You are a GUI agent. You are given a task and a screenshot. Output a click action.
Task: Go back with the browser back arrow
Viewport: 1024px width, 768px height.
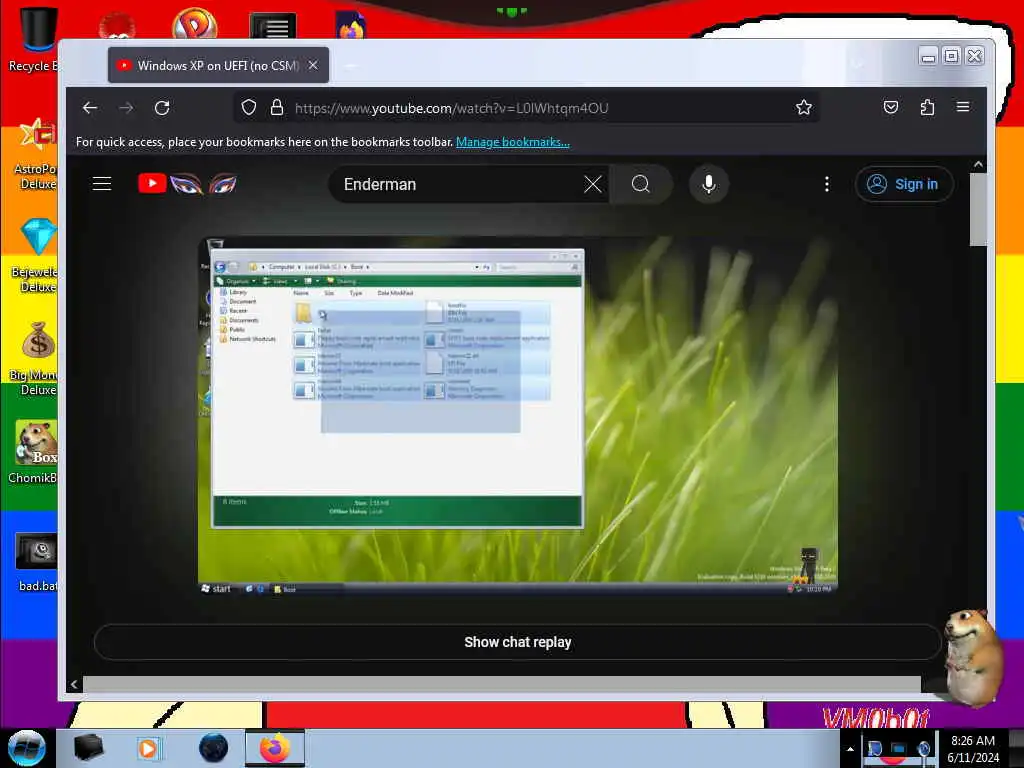click(x=90, y=108)
